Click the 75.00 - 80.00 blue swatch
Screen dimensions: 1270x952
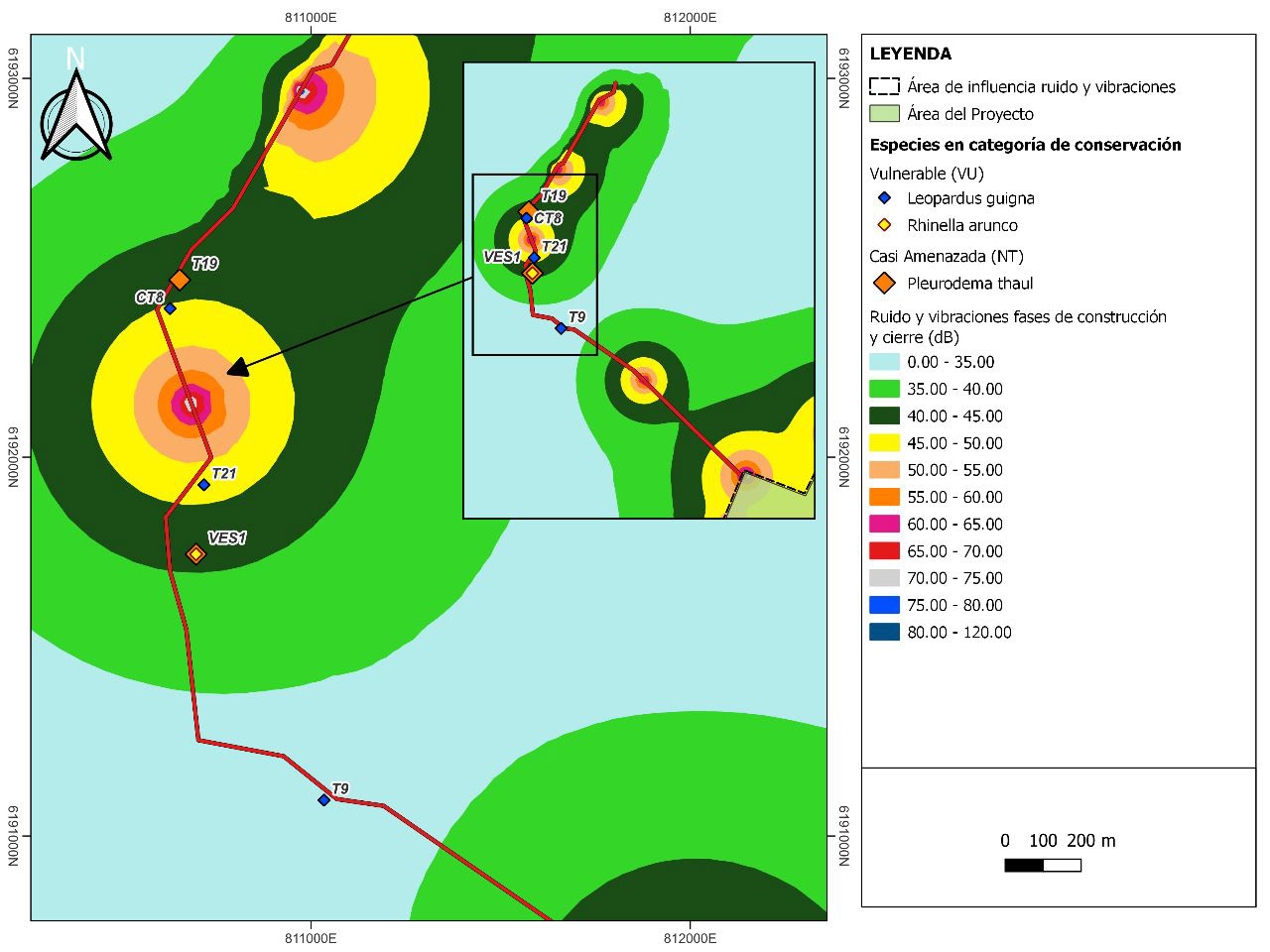tap(884, 605)
